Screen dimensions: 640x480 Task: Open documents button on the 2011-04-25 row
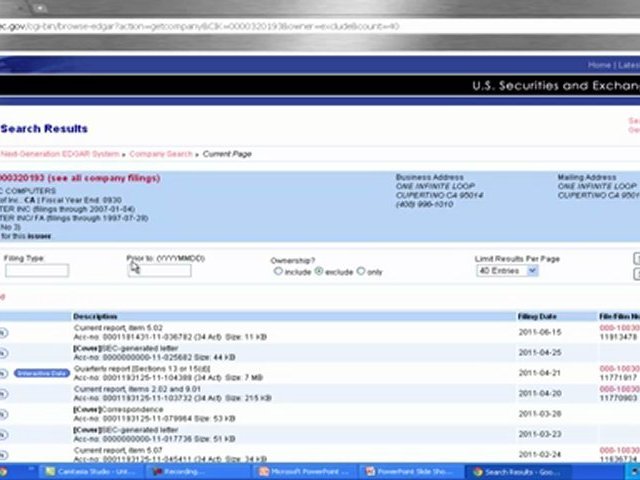click(3, 353)
